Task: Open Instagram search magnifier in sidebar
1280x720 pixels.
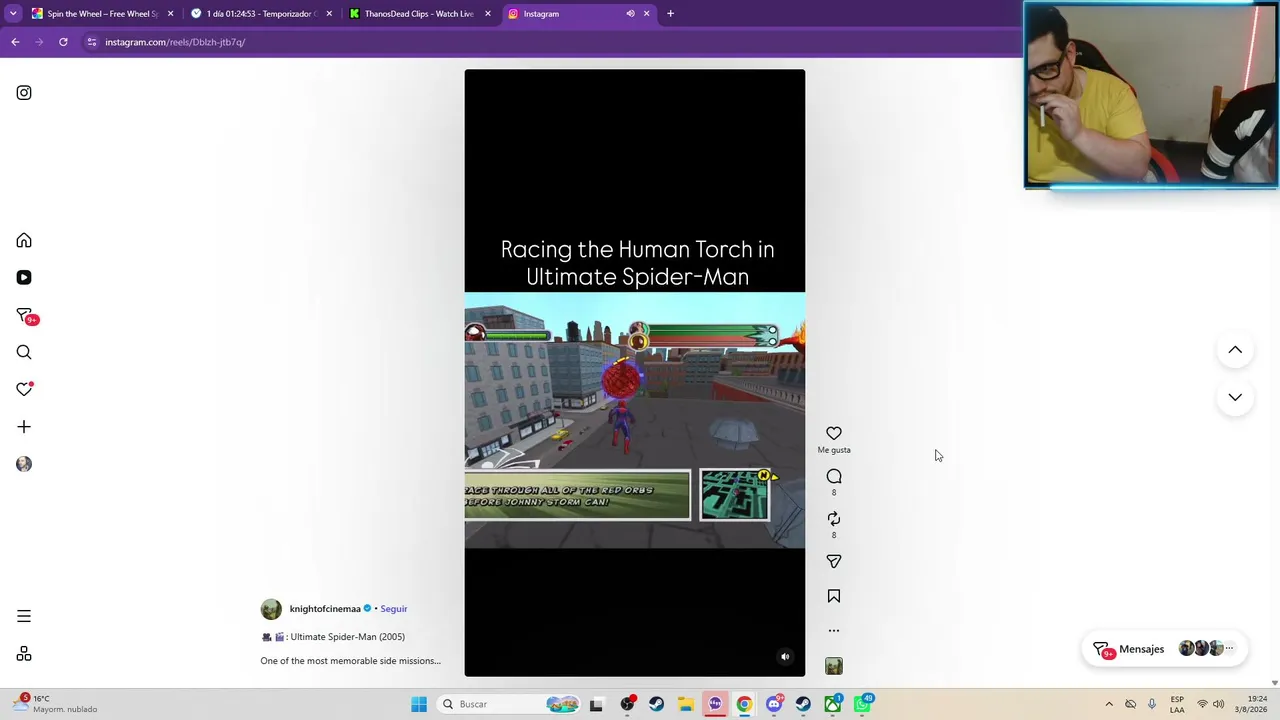Action: click(24, 352)
